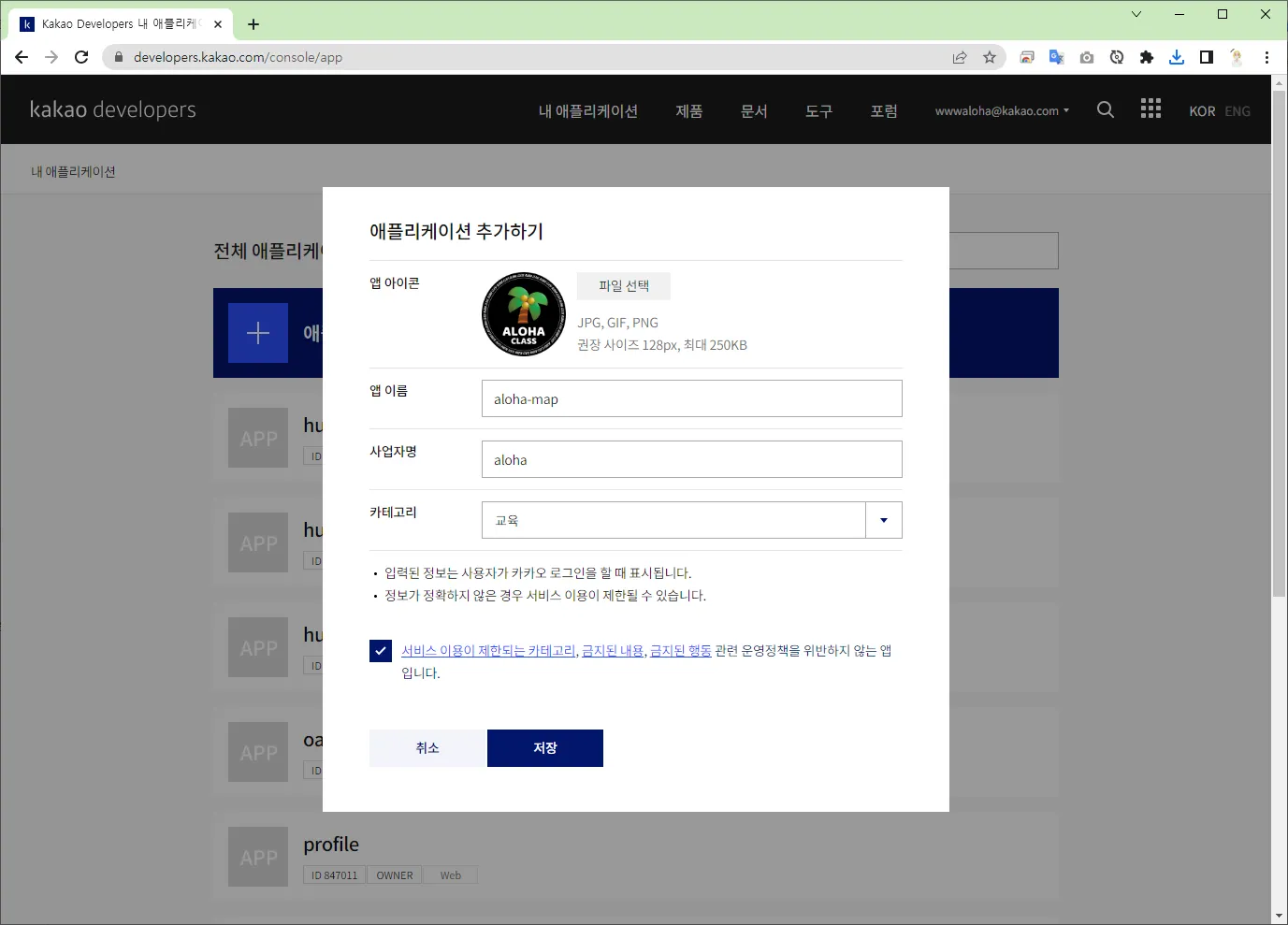
Task: Go back to the previous page
Action: [22, 57]
